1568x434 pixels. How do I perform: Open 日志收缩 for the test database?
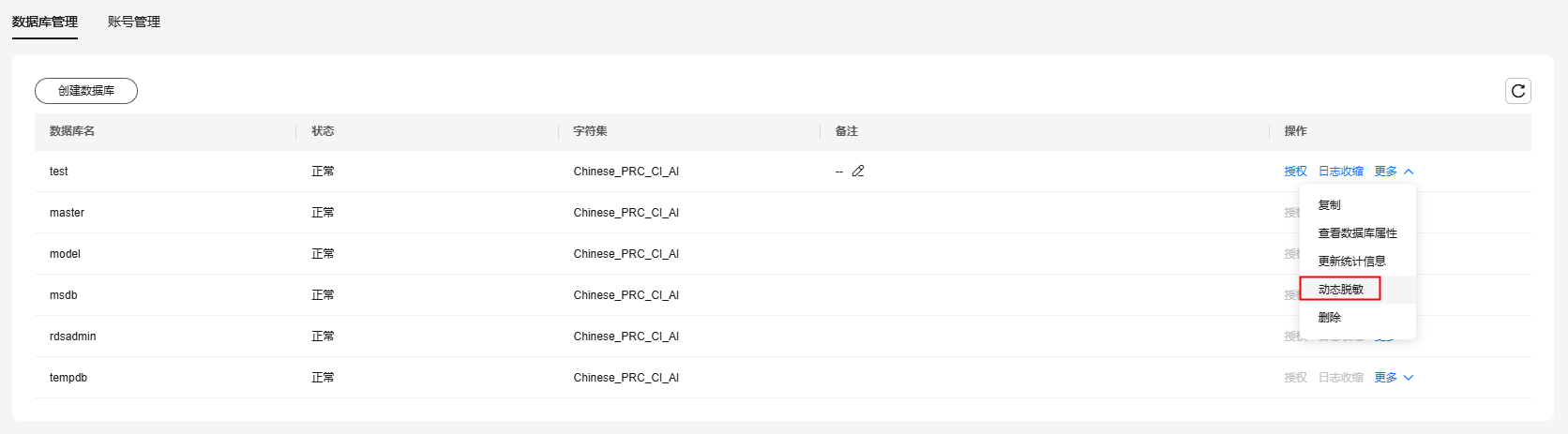click(x=1340, y=172)
